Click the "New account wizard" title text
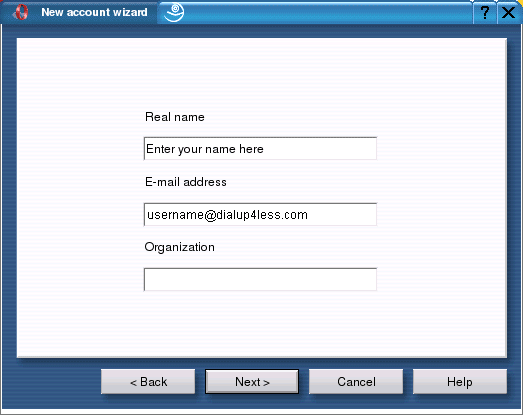 94,12
